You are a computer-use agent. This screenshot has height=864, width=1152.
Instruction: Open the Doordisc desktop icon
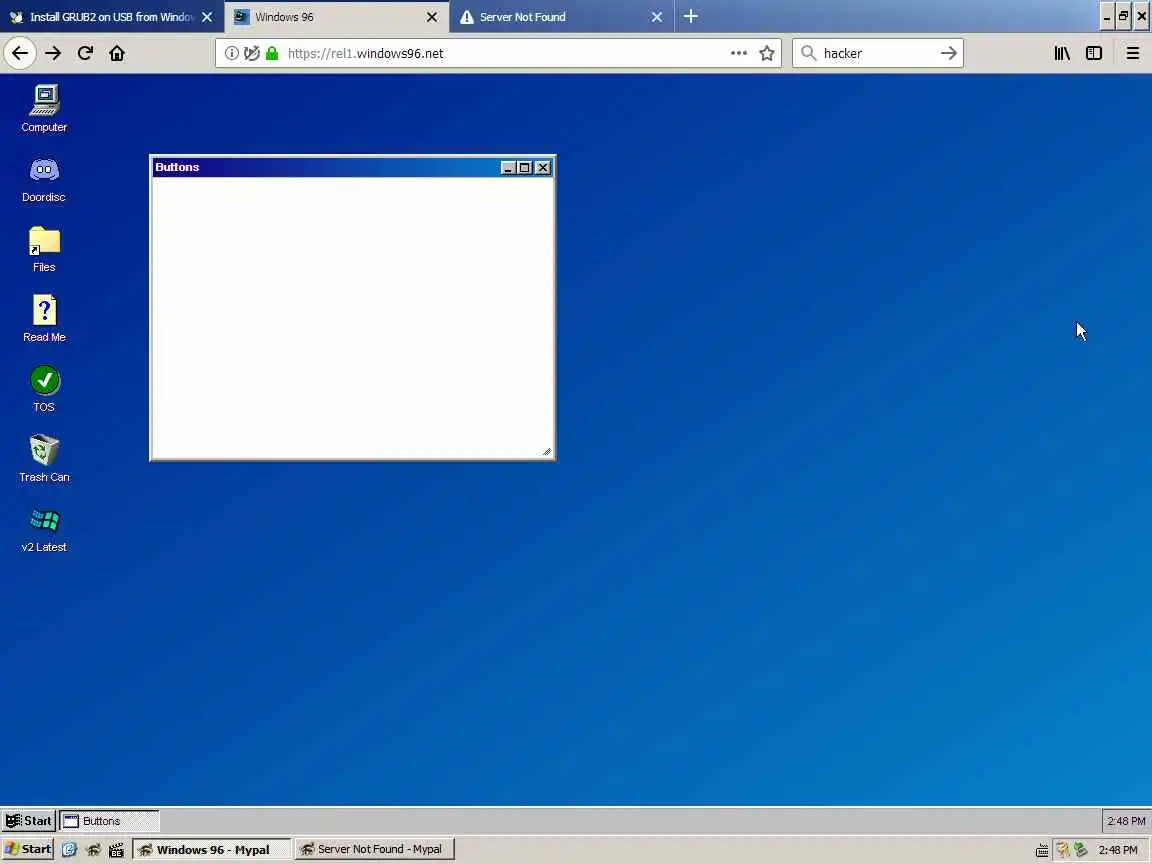pos(44,179)
